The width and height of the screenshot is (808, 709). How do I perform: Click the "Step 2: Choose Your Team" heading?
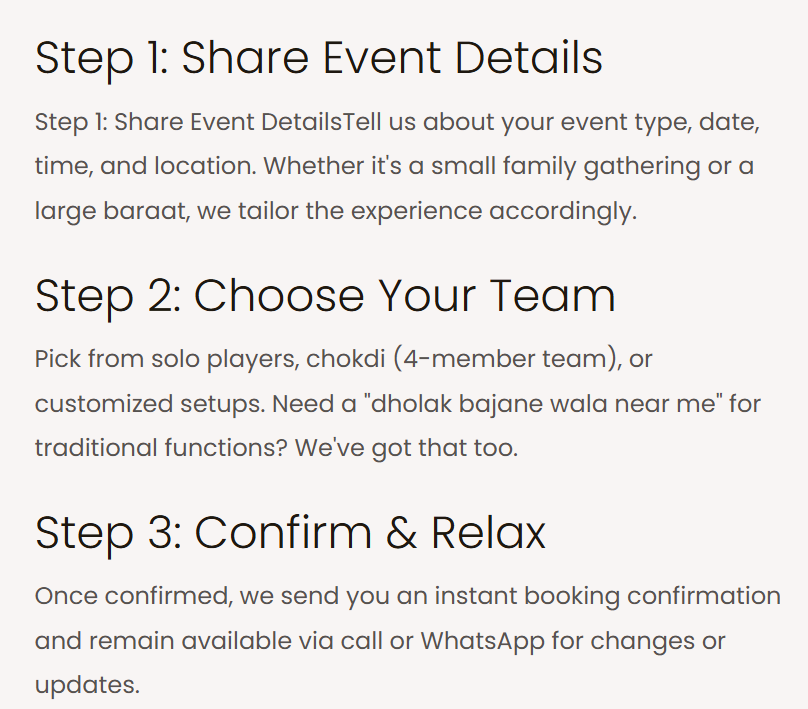click(x=325, y=296)
